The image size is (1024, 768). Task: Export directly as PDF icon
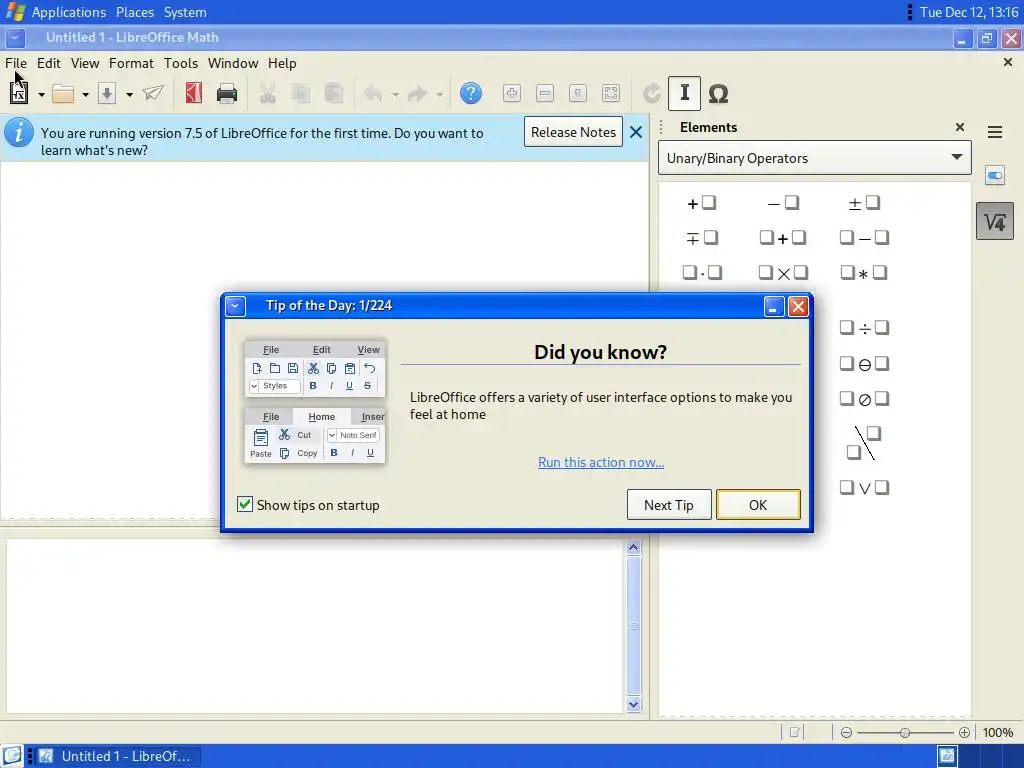(193, 93)
